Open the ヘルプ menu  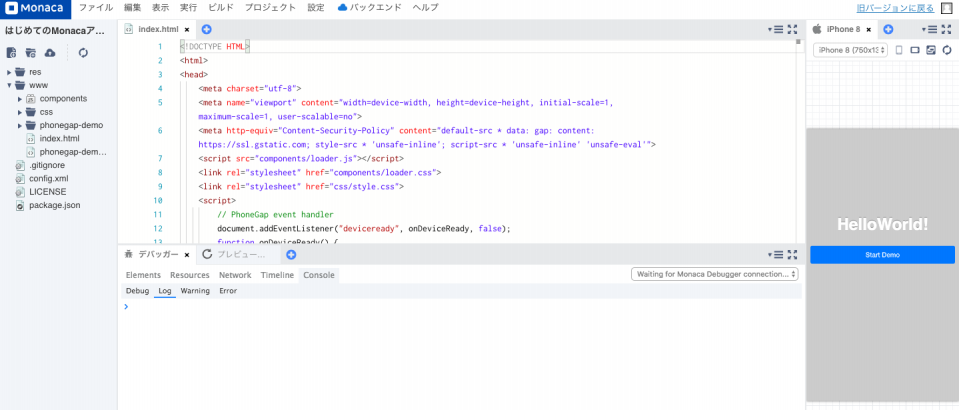click(425, 8)
